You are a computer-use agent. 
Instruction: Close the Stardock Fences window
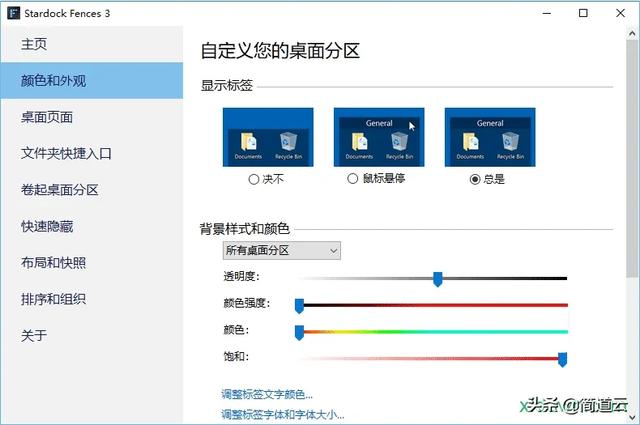coord(620,13)
